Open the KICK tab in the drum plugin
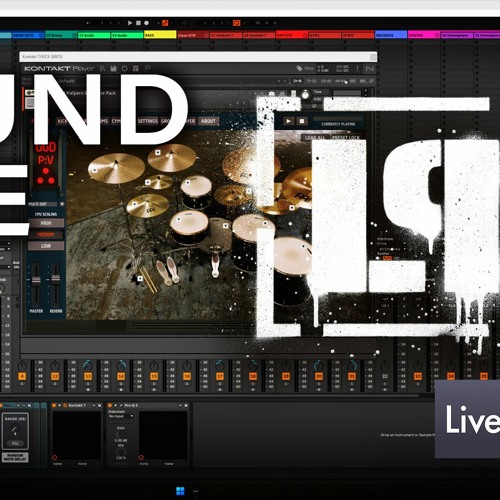This screenshot has height=500, width=500. (62, 121)
